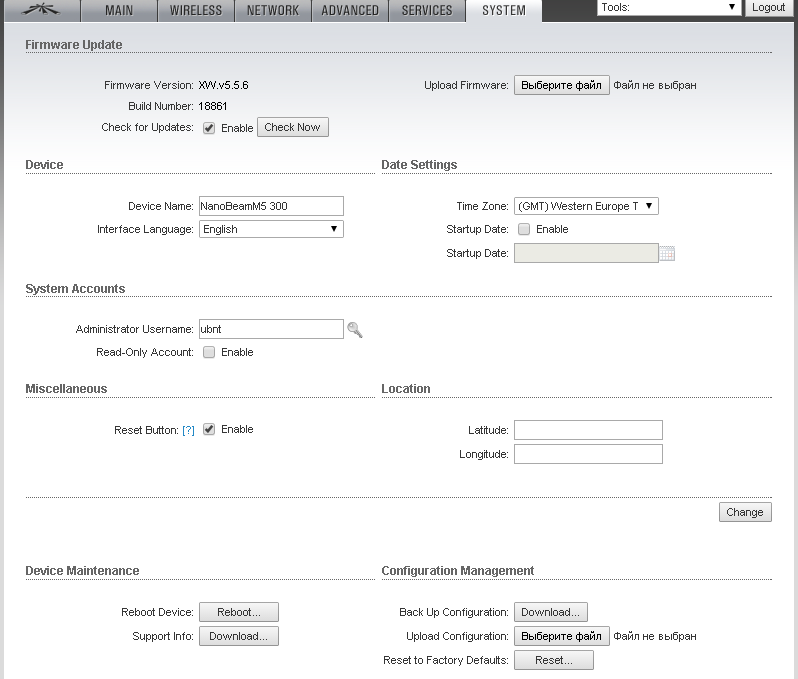This screenshot has height=679, width=798.
Task: Enable the Startup Date checkbox
Action: point(524,229)
